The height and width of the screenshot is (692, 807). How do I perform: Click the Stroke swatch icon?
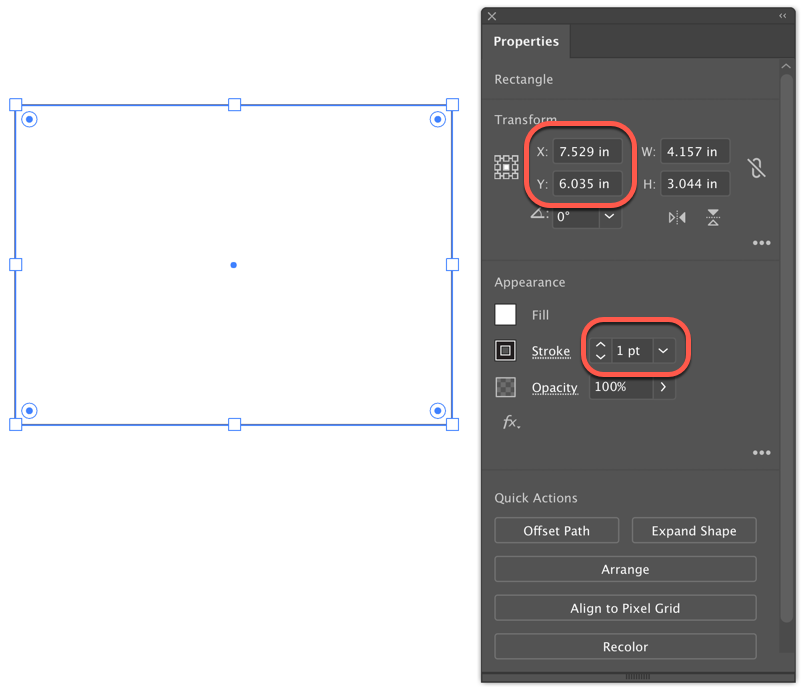pos(505,350)
